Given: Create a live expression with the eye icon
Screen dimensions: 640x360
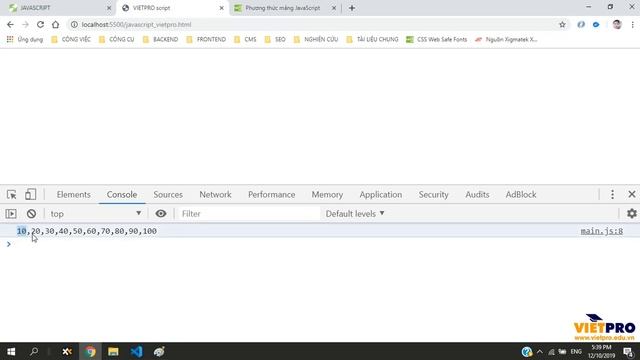Looking at the screenshot, I should pos(161,213).
